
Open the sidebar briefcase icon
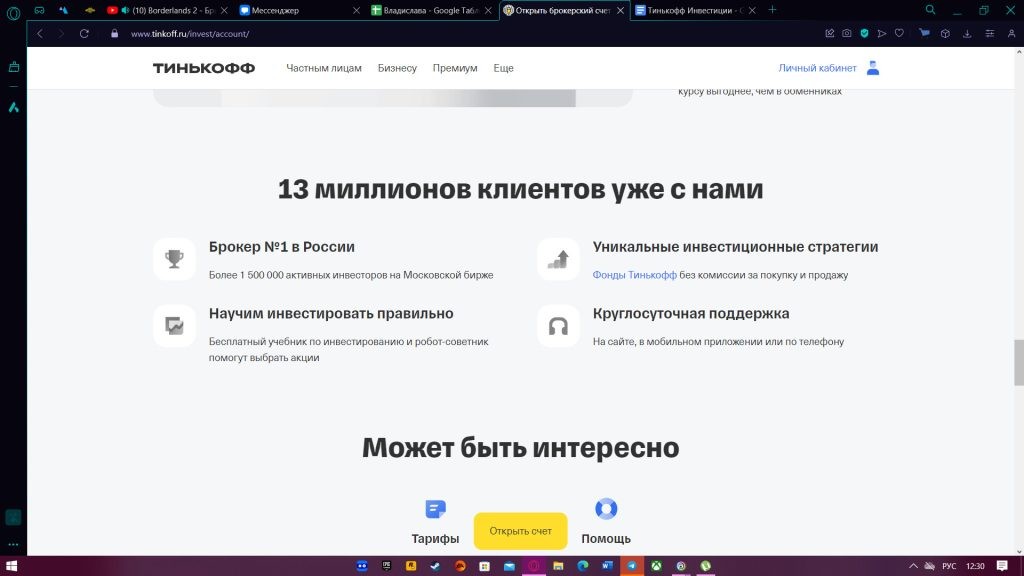point(14,67)
